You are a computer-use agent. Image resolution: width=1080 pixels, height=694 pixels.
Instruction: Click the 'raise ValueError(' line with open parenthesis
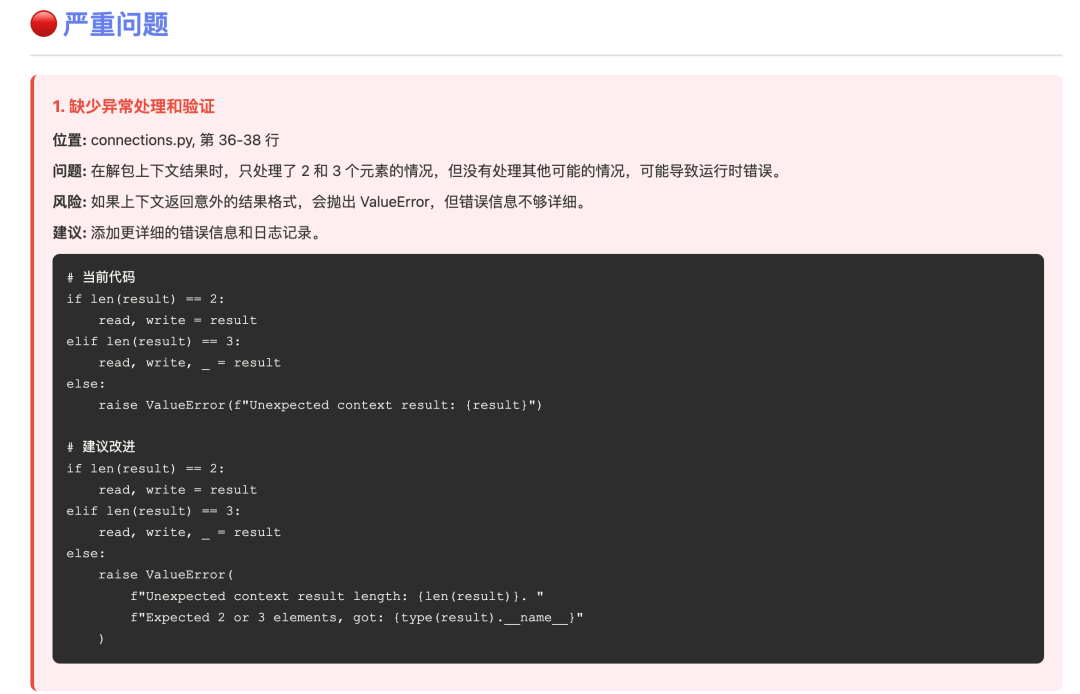[165, 575]
